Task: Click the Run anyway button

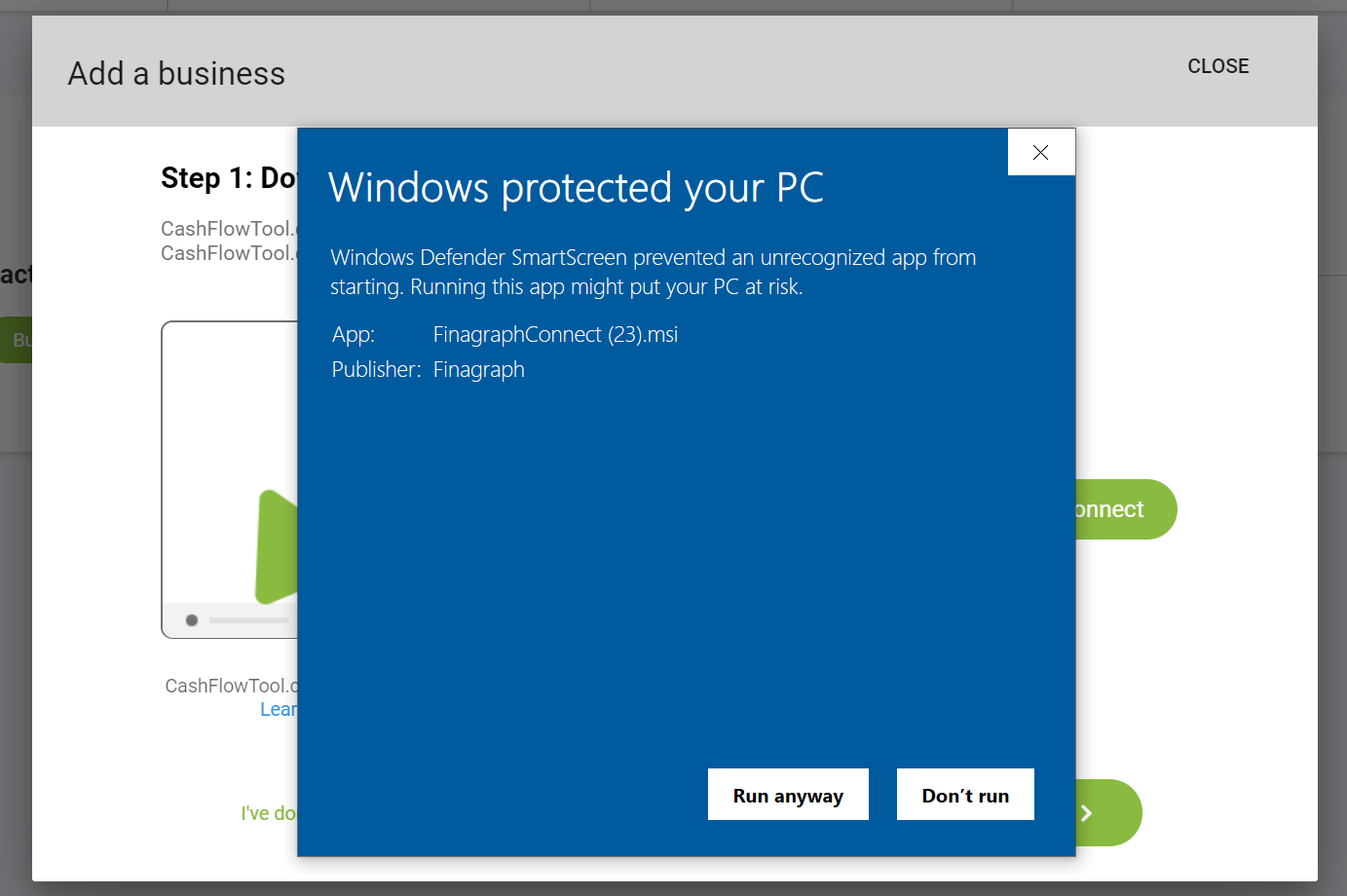Action: (x=788, y=795)
